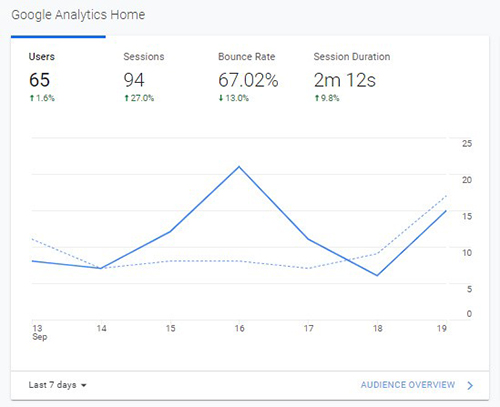Click the Google Analytics Home heading
Image resolution: width=500 pixels, height=407 pixels.
[78, 15]
